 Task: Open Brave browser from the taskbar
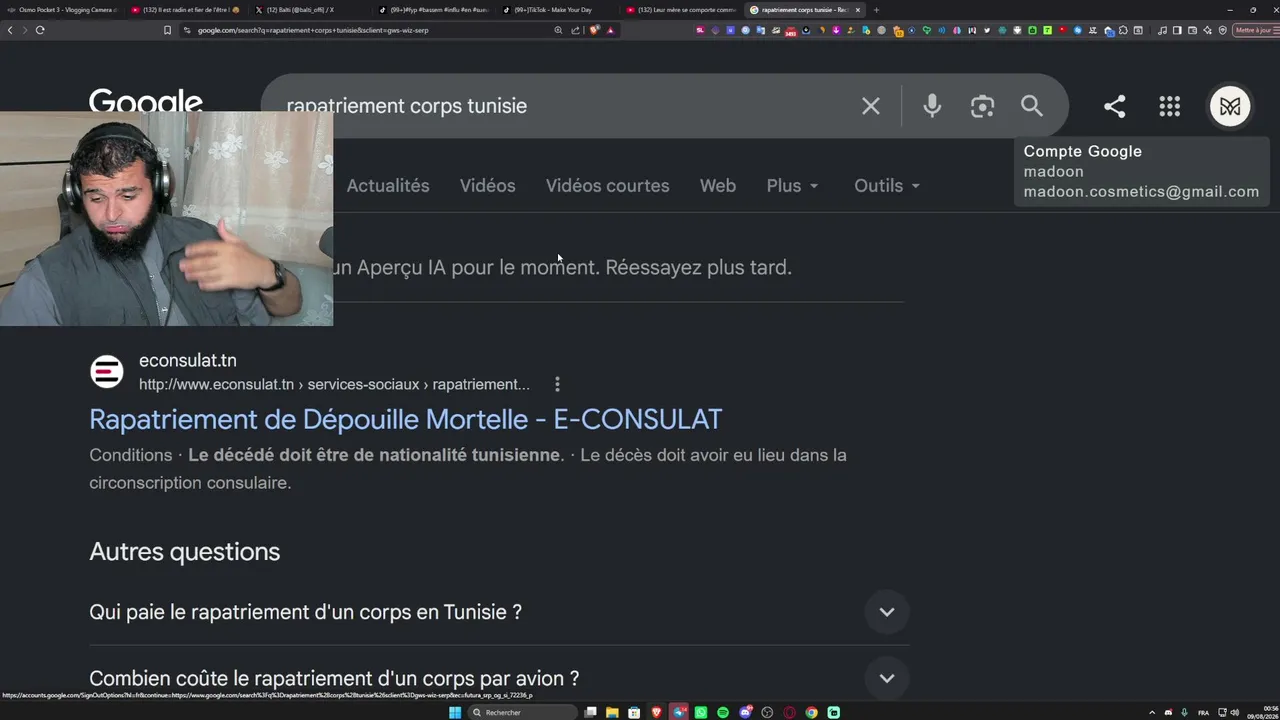coord(657,712)
